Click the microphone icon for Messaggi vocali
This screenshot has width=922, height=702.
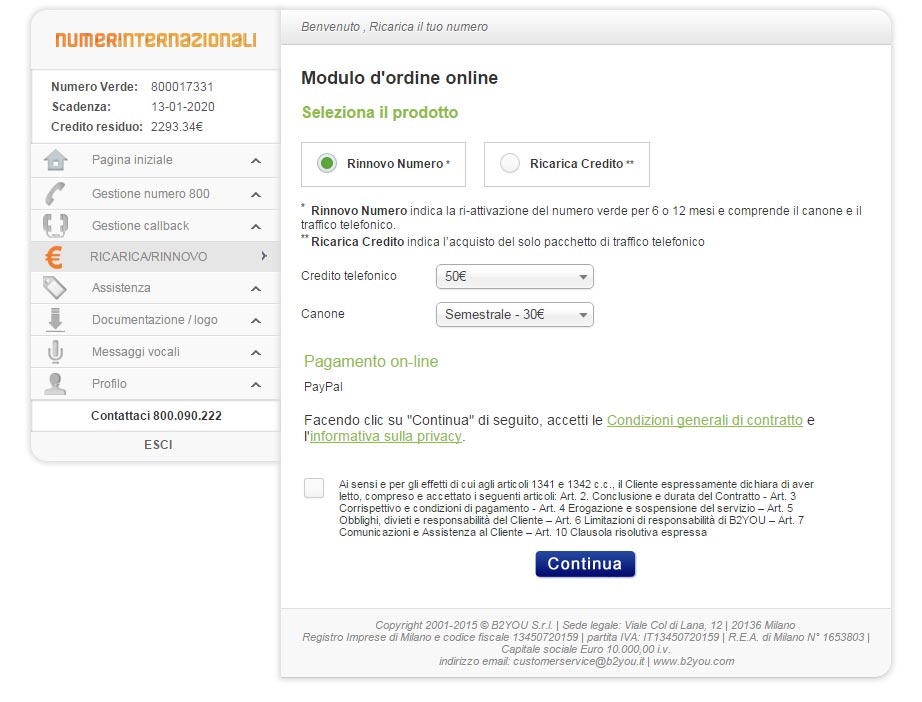click(55, 352)
